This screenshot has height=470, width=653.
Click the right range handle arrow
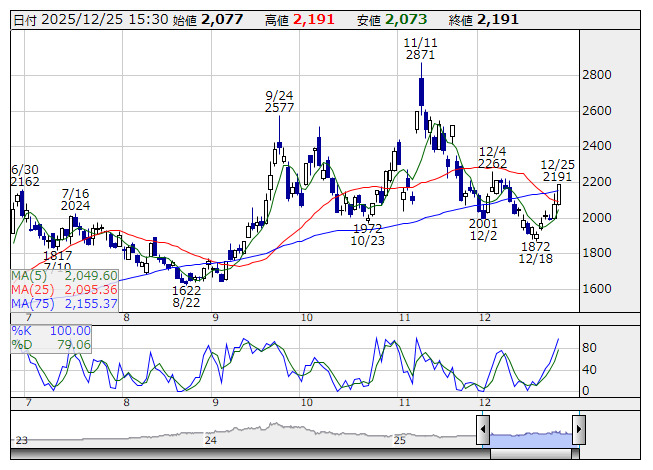[x=578, y=432]
